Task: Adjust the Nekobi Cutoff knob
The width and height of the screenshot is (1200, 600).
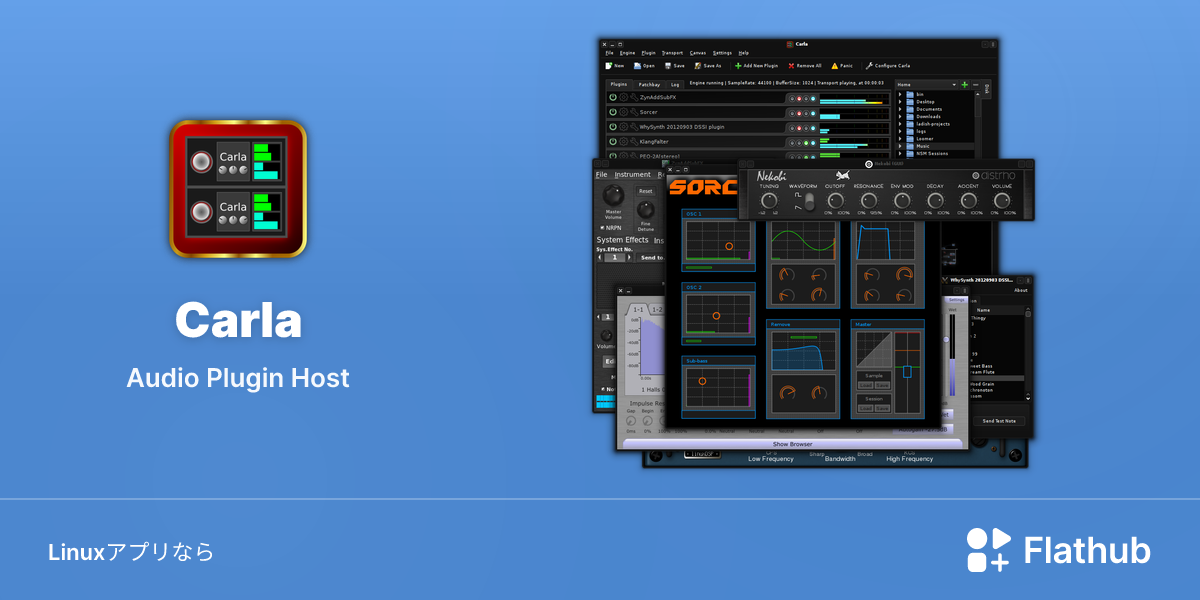Action: (836, 200)
